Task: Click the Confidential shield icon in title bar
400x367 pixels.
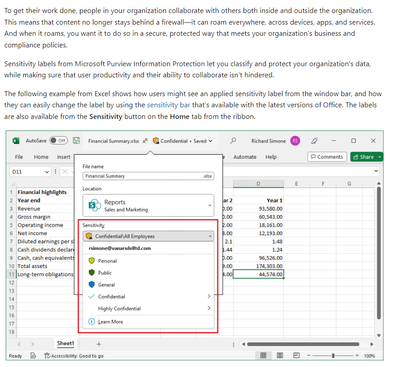Action: pyautogui.click(x=156, y=141)
